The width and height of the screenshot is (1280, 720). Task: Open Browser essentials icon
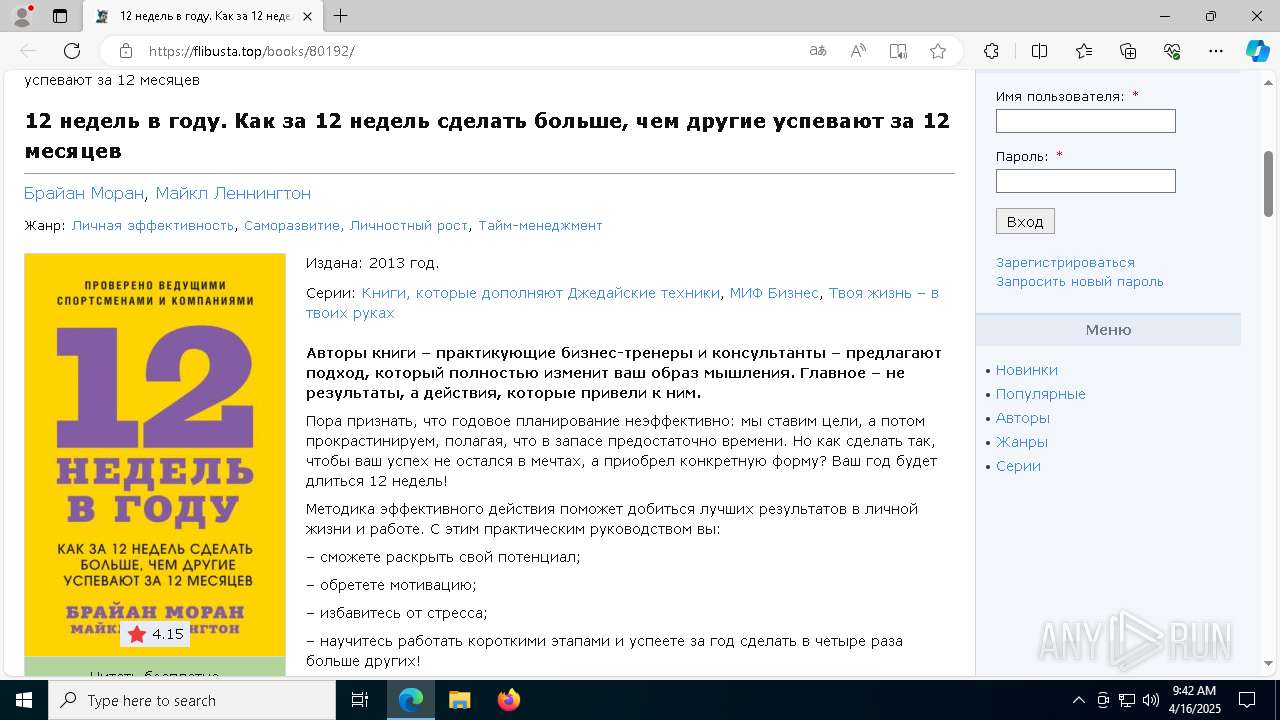pos(1172,51)
